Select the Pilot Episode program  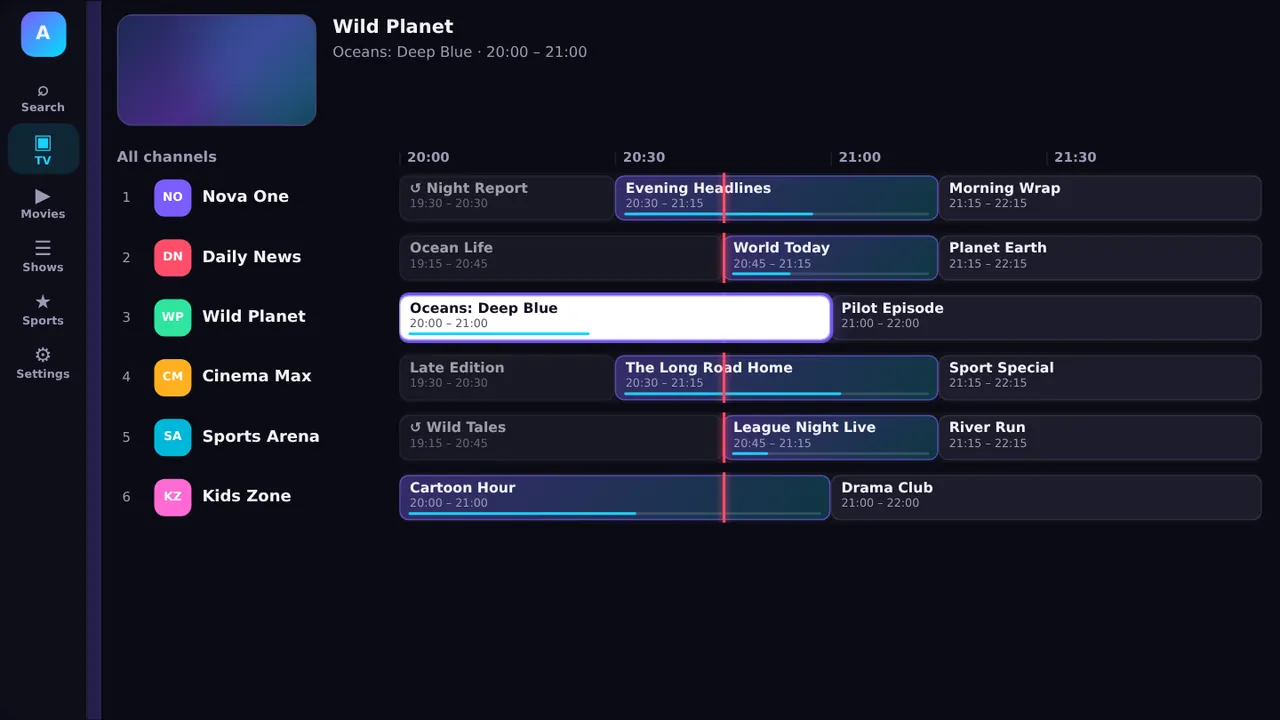(x=1046, y=317)
